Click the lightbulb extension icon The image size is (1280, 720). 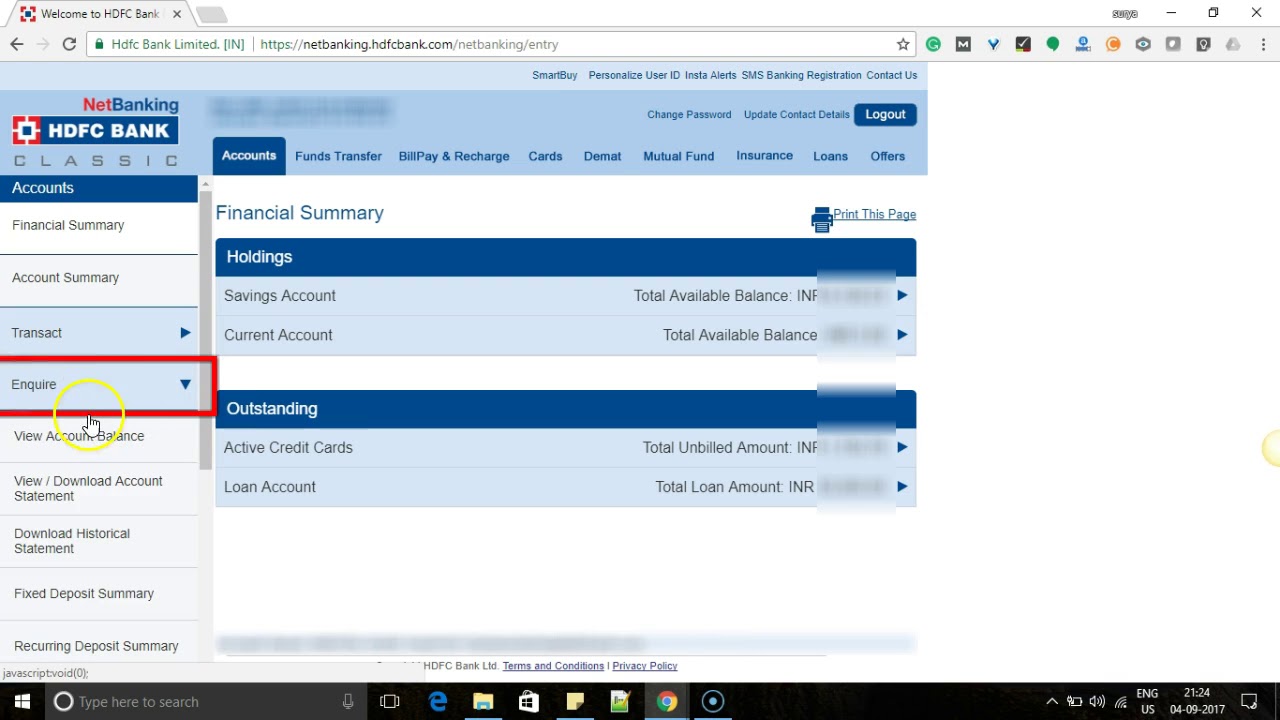[x=1203, y=44]
